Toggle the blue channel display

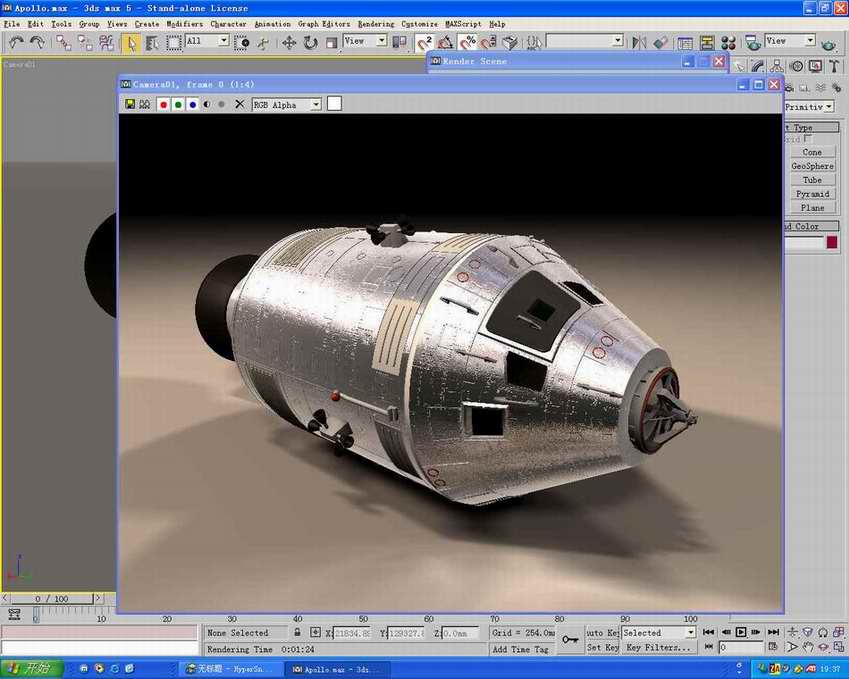[192, 104]
